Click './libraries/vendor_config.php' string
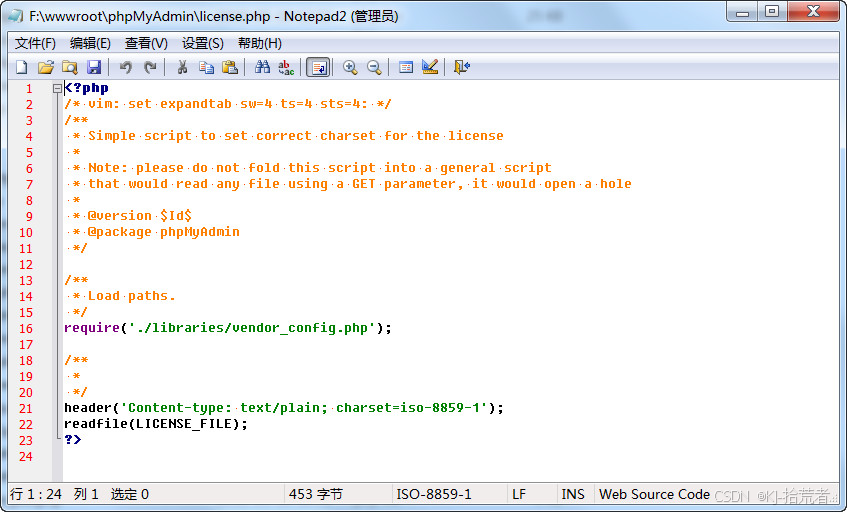Image resolution: width=847 pixels, height=512 pixels. (x=252, y=328)
